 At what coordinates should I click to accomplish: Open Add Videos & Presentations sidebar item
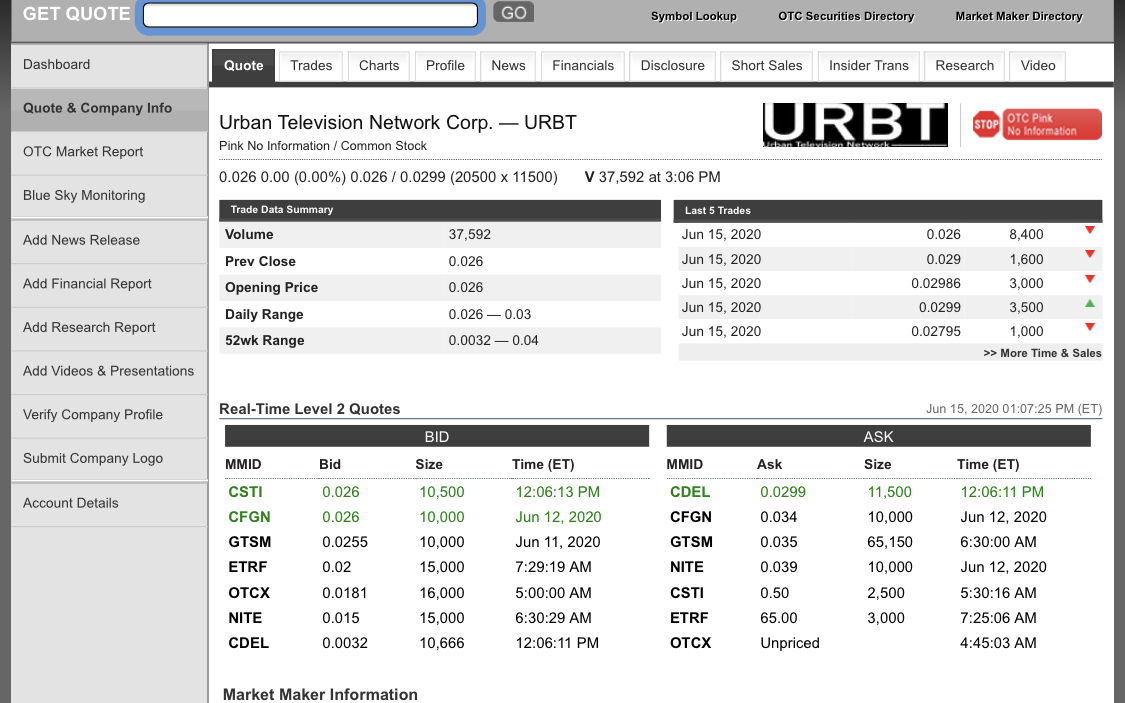(109, 372)
